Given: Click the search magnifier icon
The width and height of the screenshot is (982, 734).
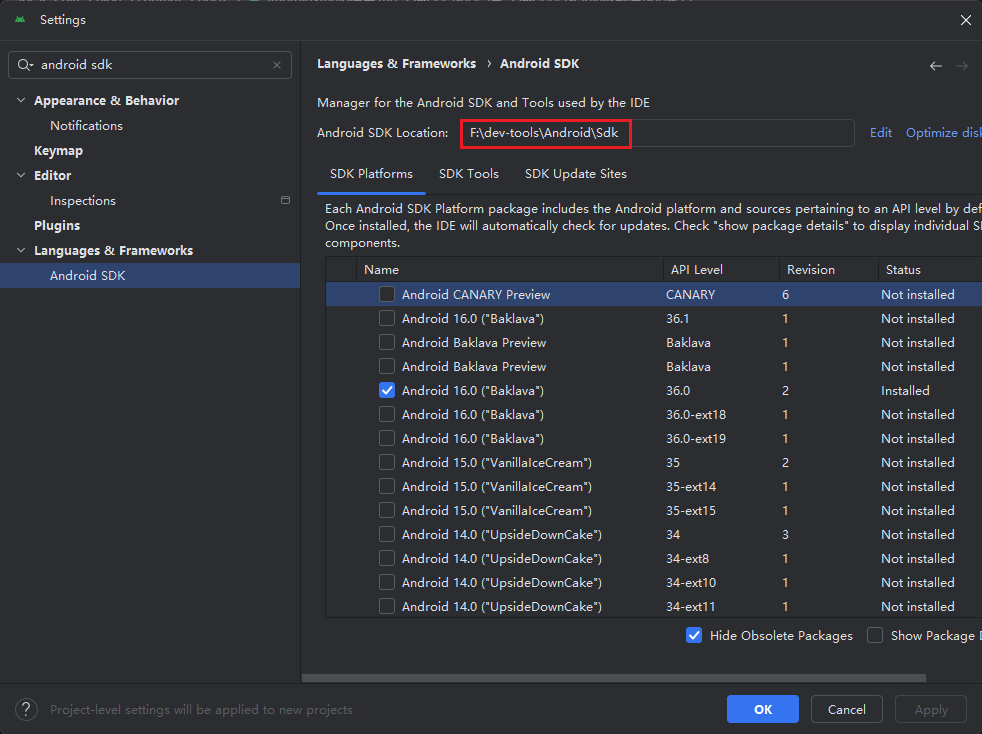Looking at the screenshot, I should pyautogui.click(x=25, y=65).
